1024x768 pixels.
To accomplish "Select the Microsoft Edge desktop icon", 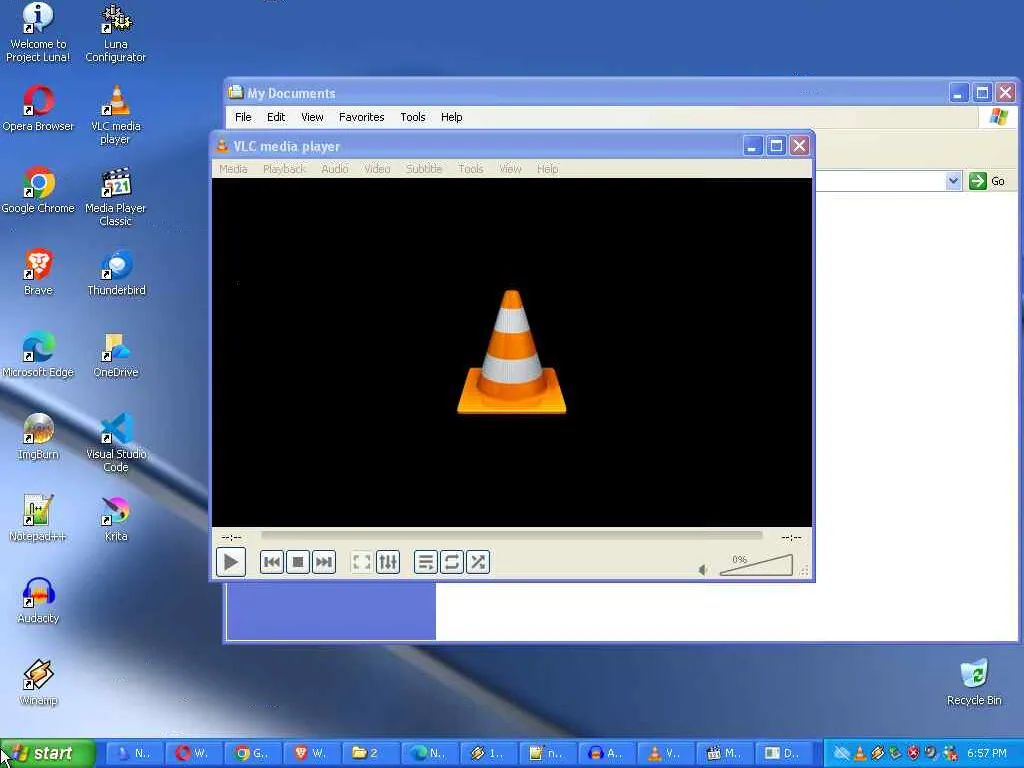I will [38, 355].
